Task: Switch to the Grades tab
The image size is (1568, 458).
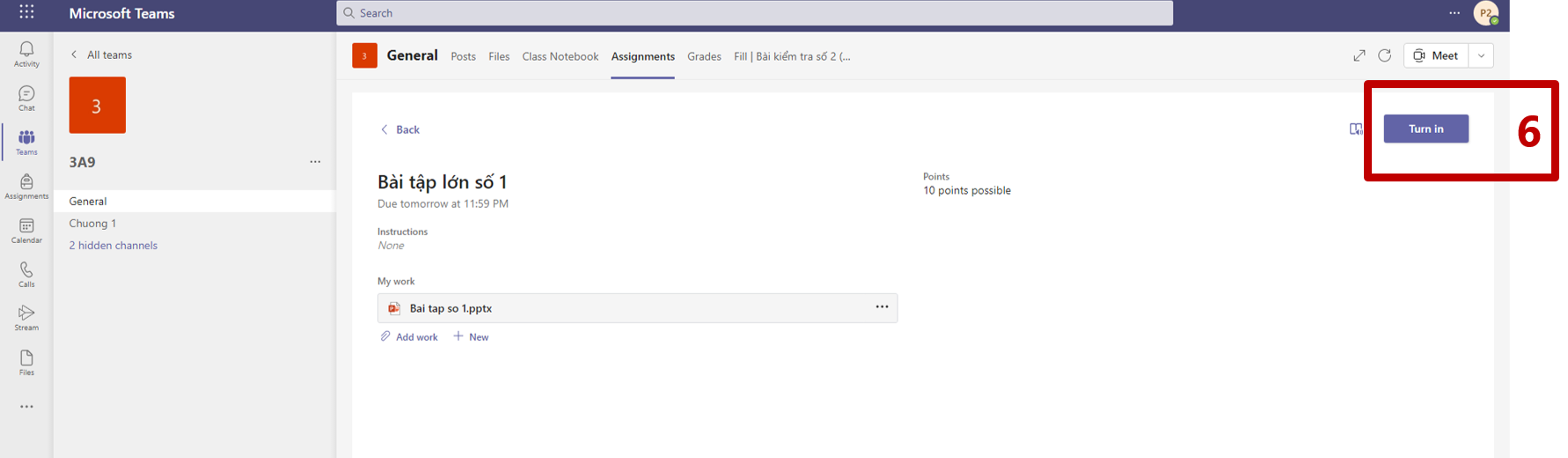Action: click(x=704, y=56)
